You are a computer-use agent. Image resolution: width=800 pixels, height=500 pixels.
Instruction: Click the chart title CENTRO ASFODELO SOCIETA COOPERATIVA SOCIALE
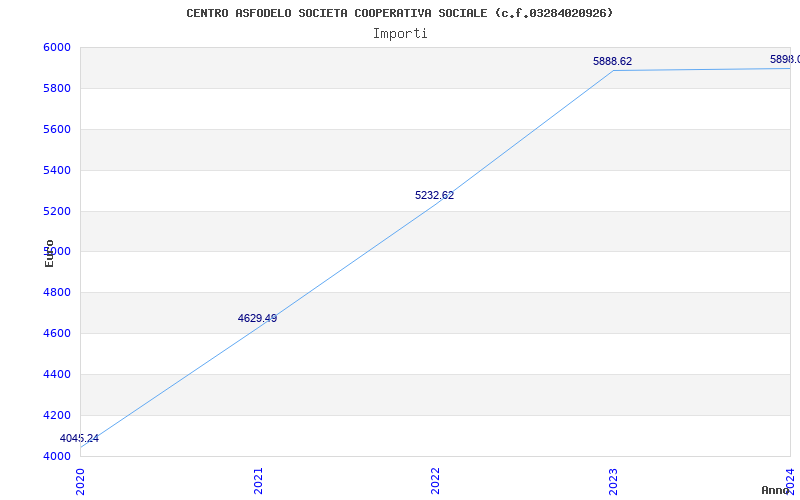399,13
